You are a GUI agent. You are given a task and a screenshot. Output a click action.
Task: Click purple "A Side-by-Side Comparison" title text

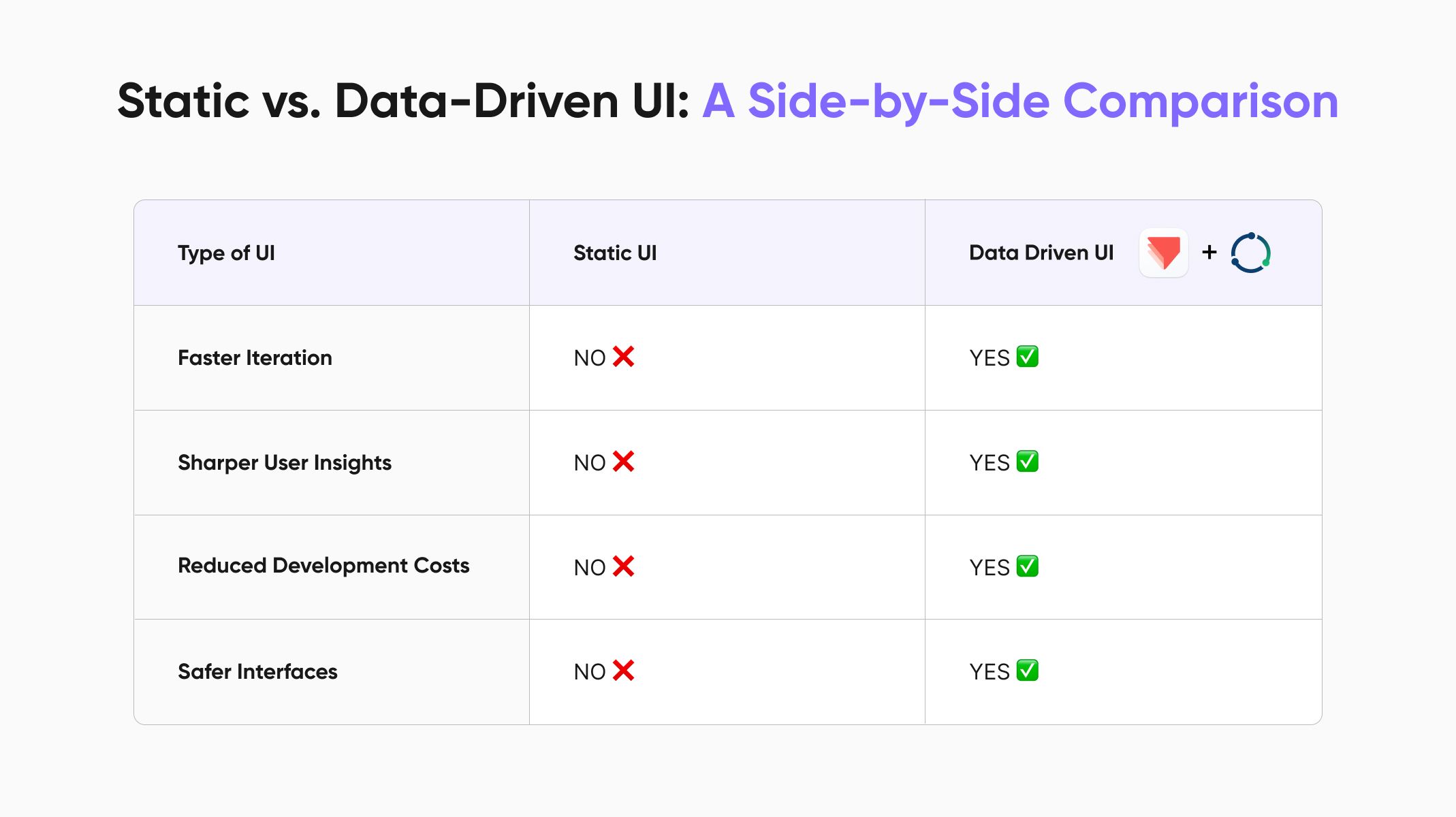coord(1020,101)
